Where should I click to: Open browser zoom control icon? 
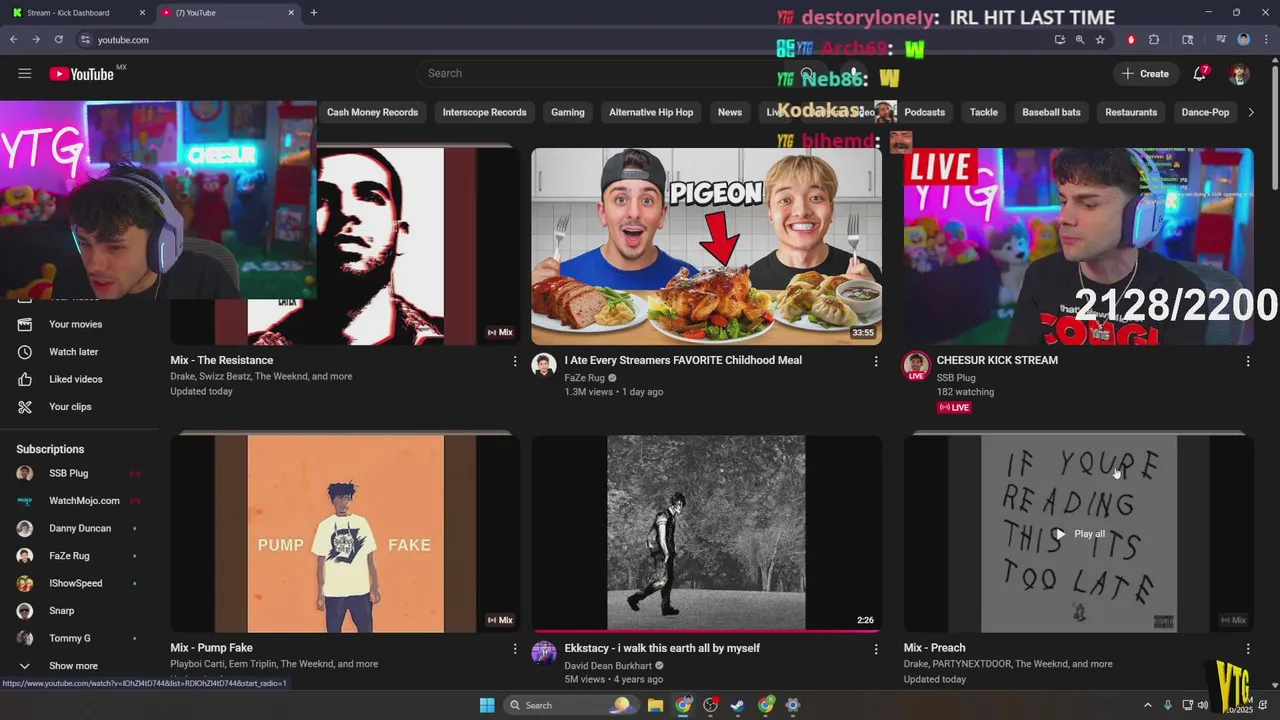1080,40
